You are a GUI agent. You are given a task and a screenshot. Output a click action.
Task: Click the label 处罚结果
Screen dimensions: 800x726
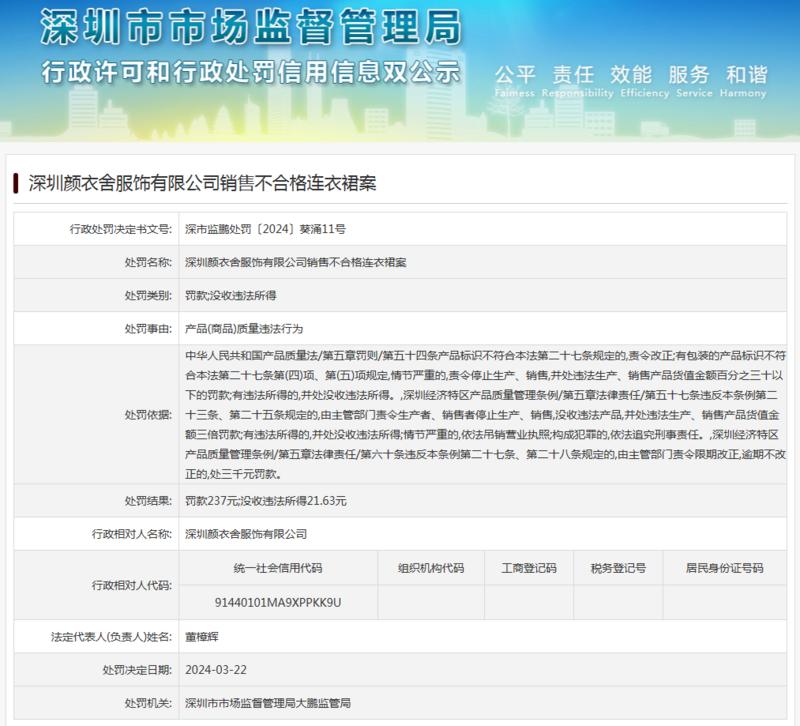coord(148,501)
